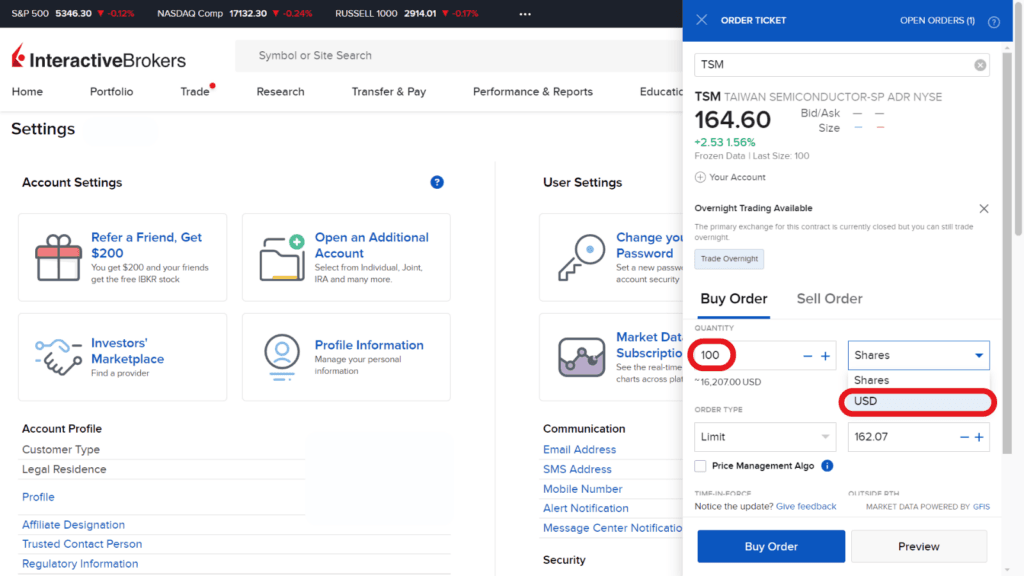Open the Order Type Limit dropdown

click(x=764, y=436)
